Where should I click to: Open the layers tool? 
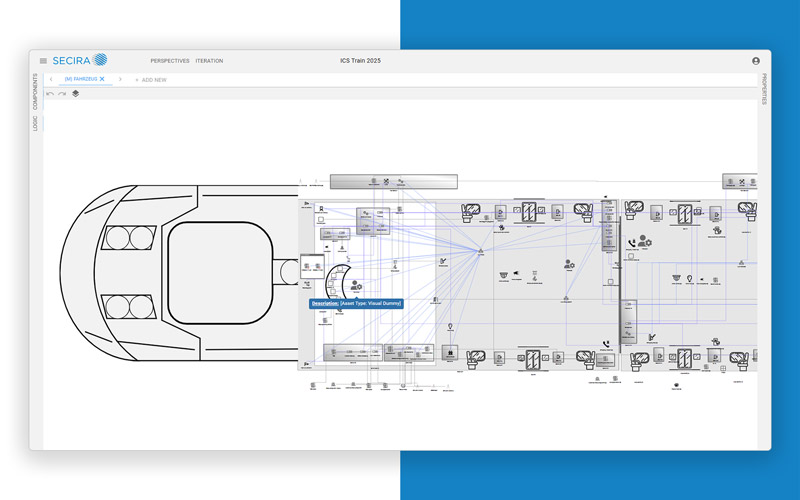point(76,93)
